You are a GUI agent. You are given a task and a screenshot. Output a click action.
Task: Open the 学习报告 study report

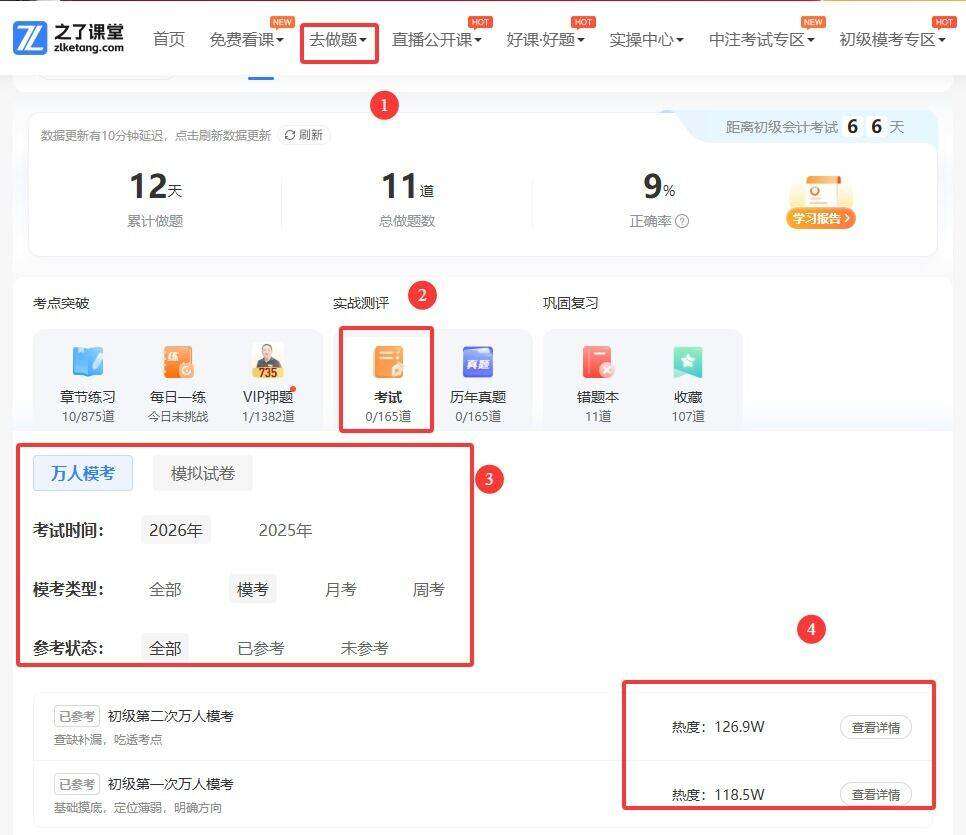[x=820, y=217]
